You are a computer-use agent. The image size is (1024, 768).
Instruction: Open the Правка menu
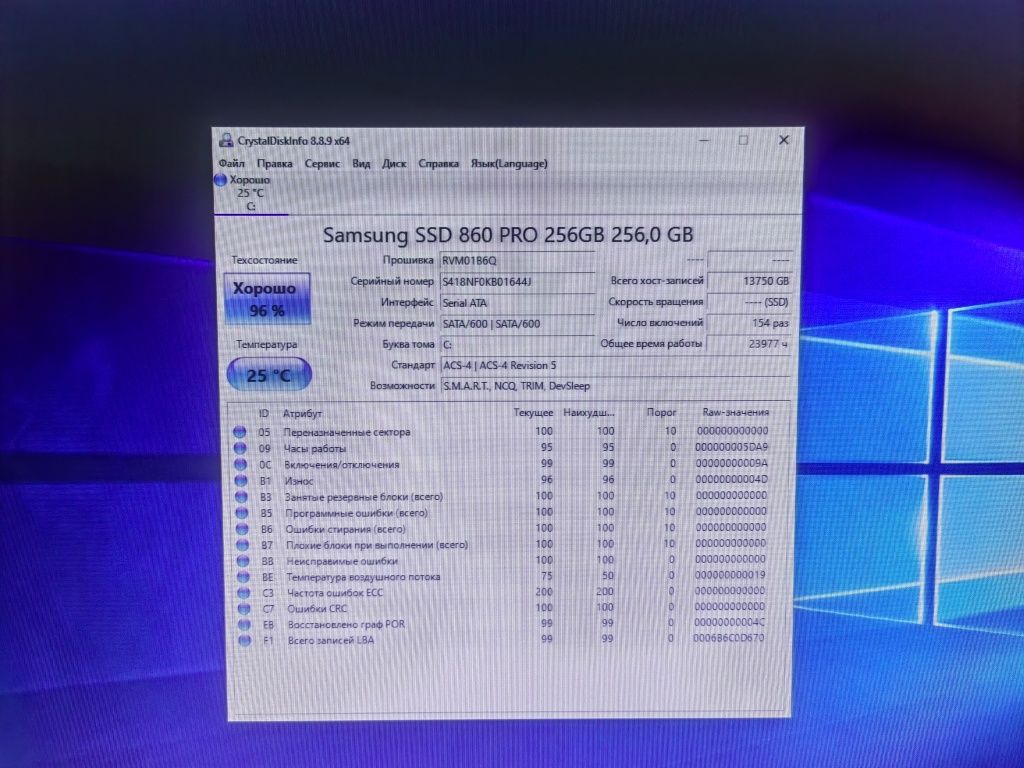(x=274, y=163)
